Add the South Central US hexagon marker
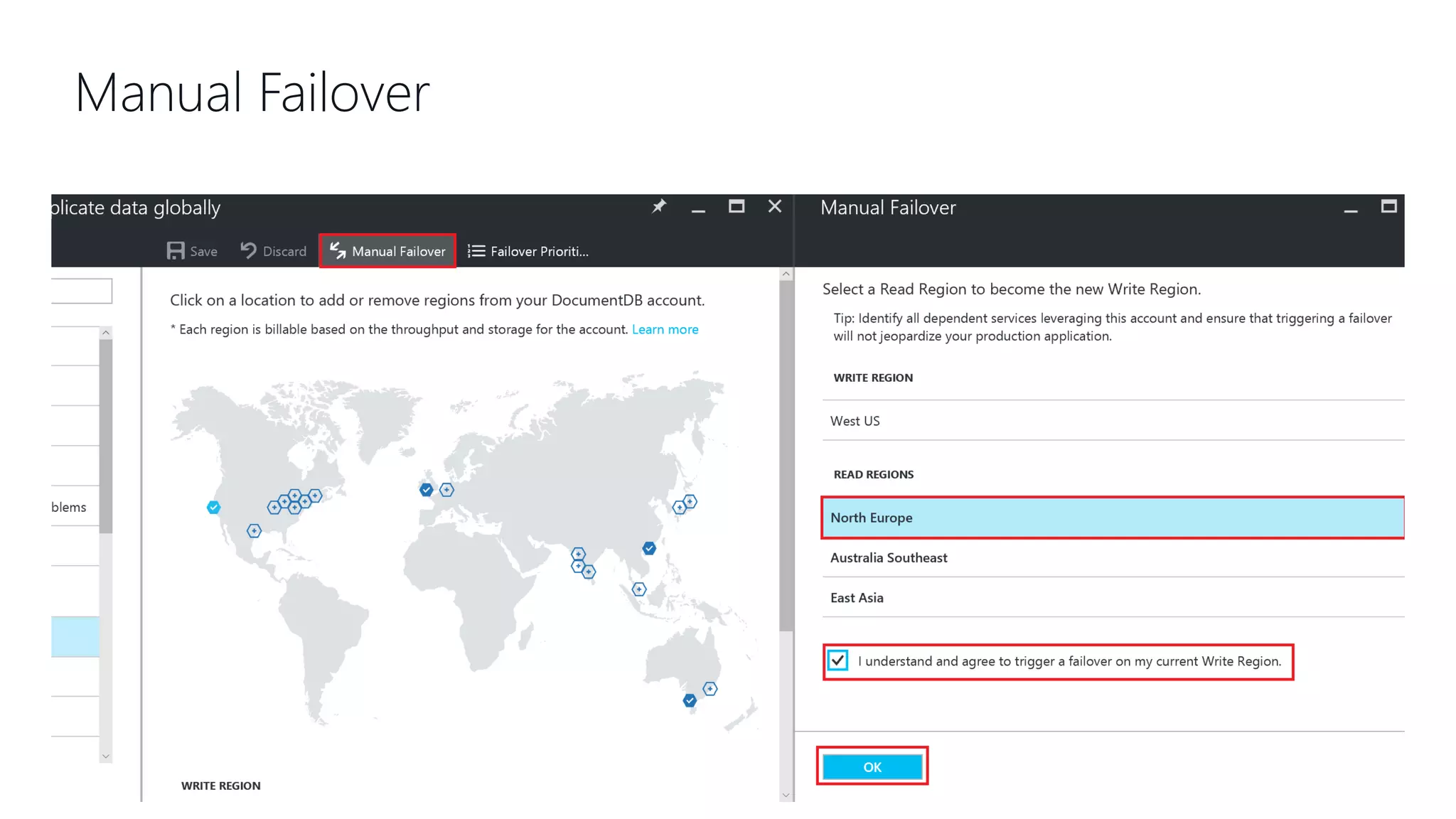Viewport: 1456px width, 819px height. click(x=254, y=531)
